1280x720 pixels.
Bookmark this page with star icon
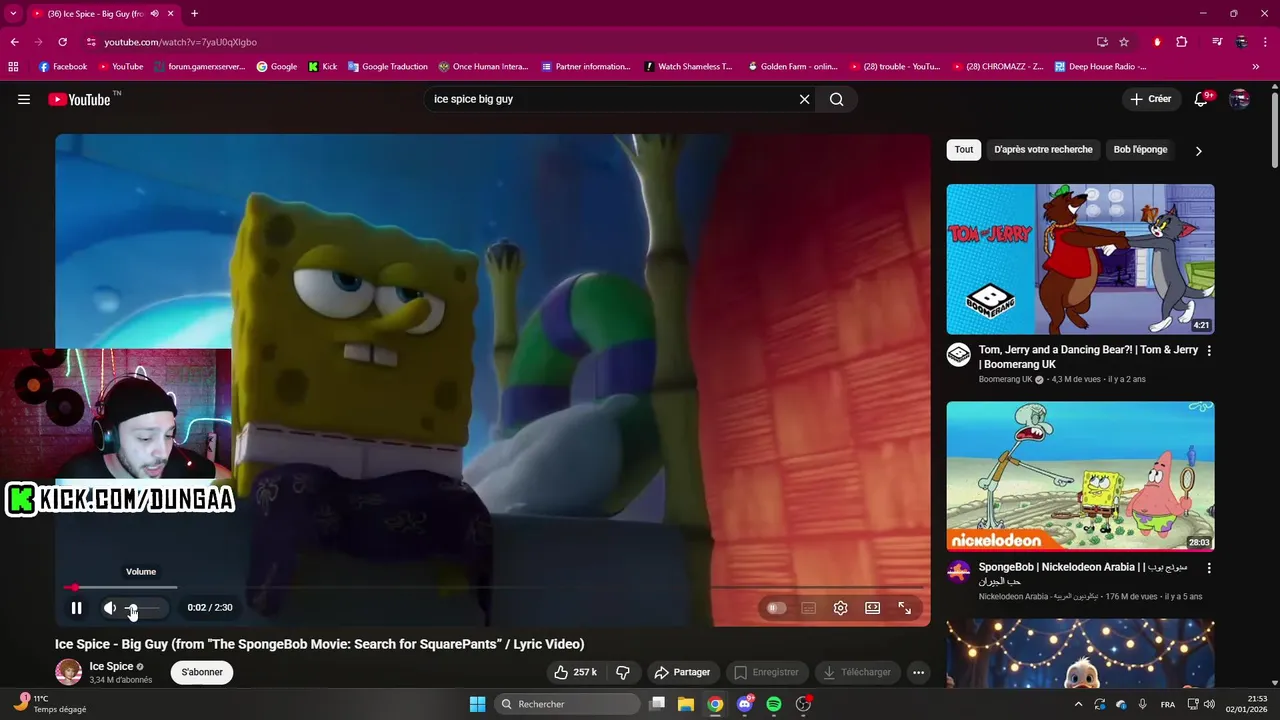1124,42
